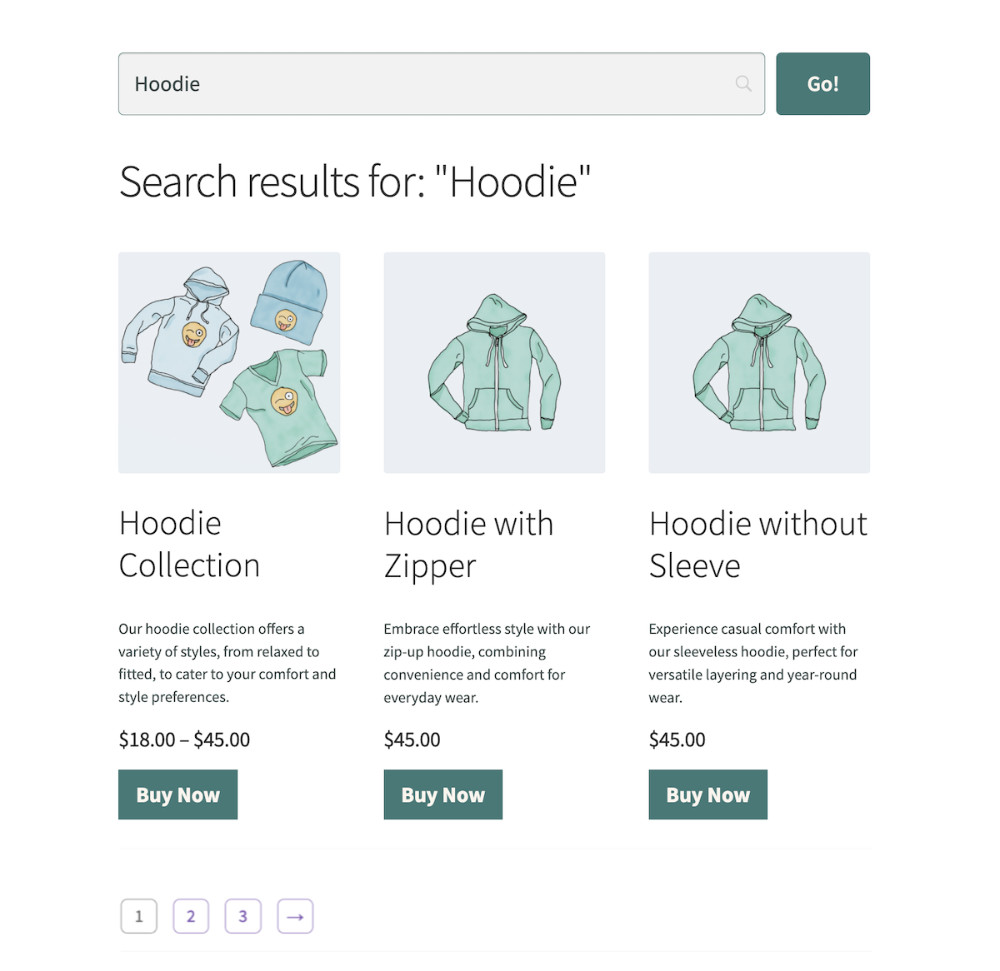Click the Hoodie without Sleeve product picture
The height and width of the screenshot is (971, 1000).
click(759, 362)
